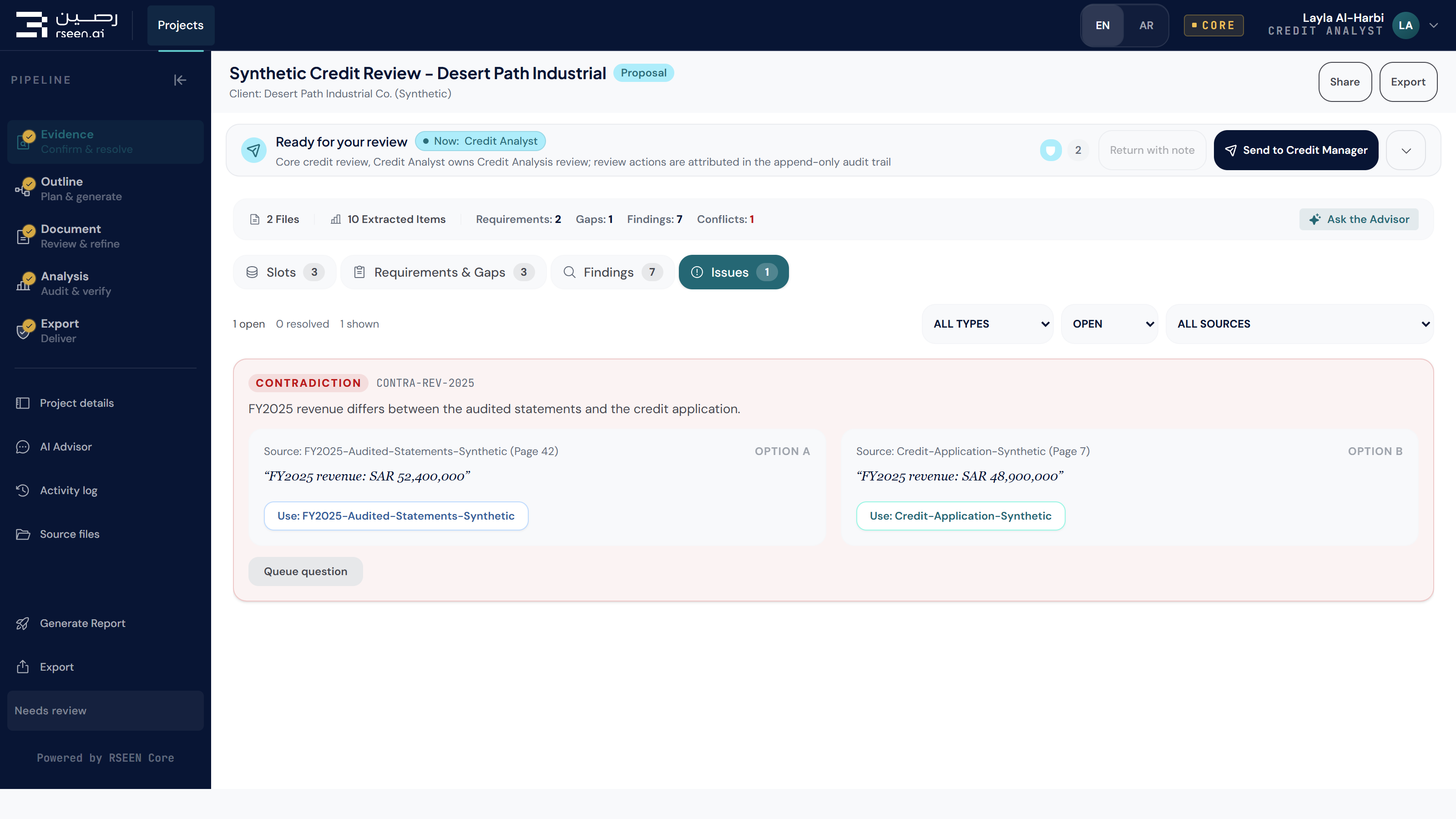The width and height of the screenshot is (1456, 819).
Task: Click the Powered by RSEEN Core text
Action: coord(106,758)
